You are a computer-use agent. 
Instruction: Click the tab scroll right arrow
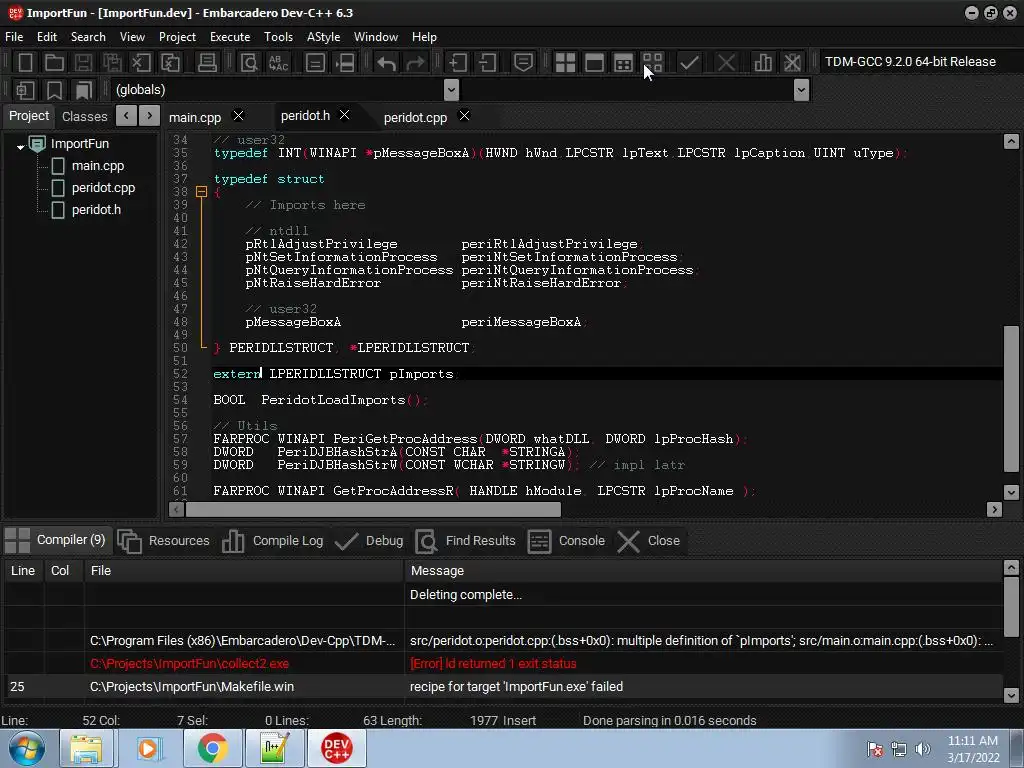pyautogui.click(x=150, y=116)
